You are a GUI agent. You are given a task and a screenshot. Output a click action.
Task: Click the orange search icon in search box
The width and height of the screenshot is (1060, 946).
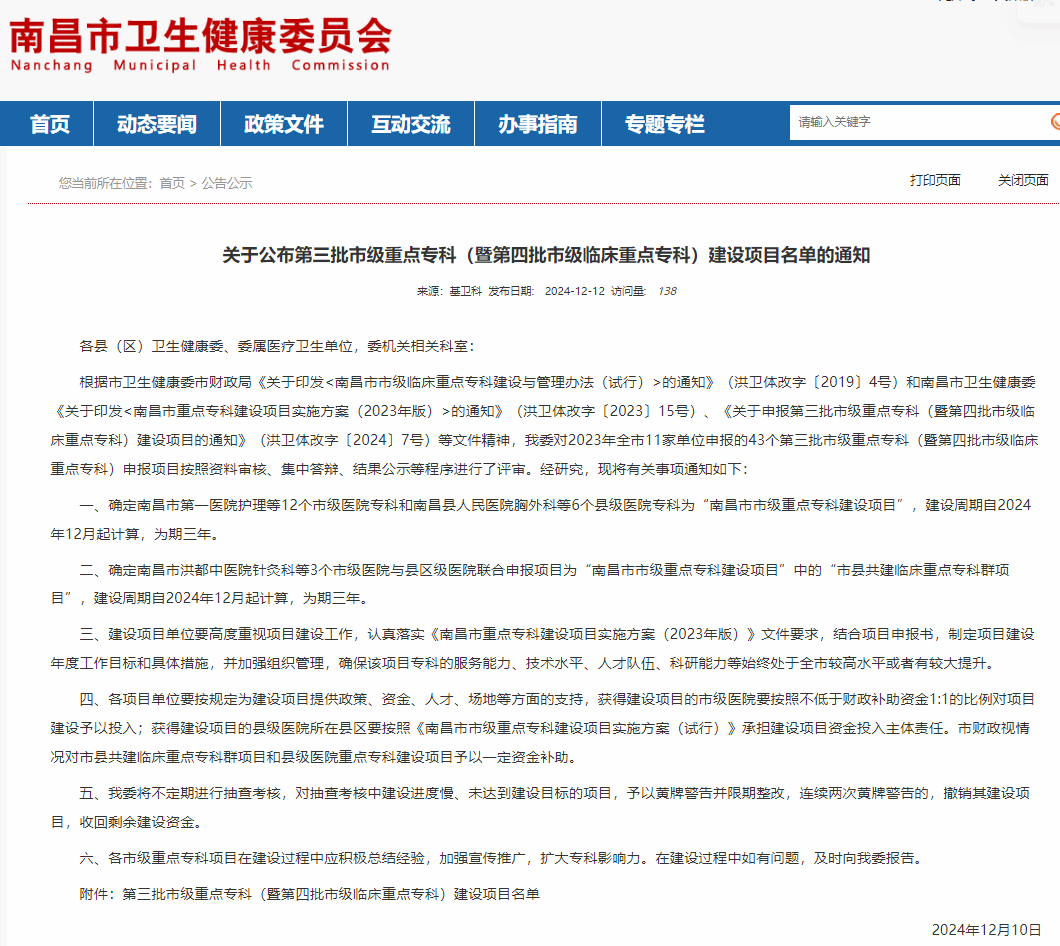[1055, 122]
